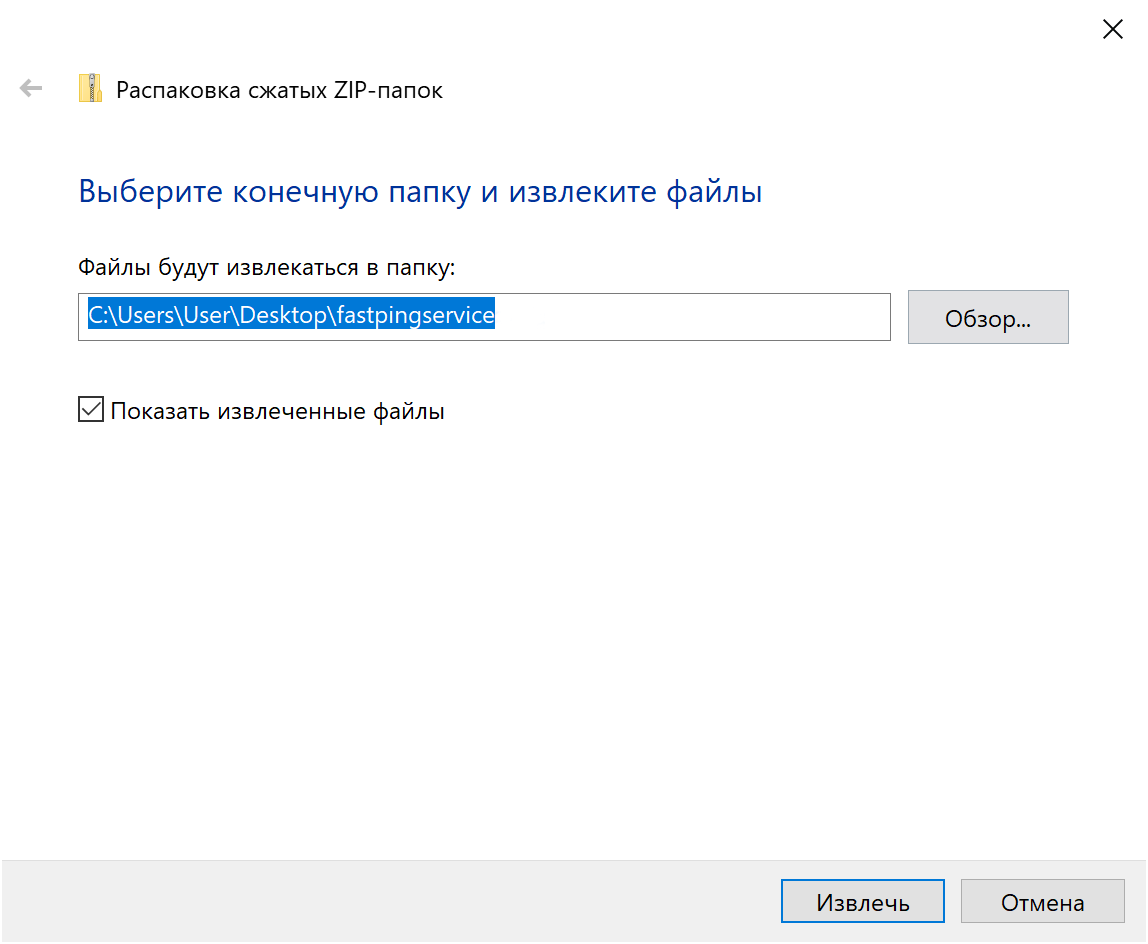Viewport: 1148px width, 944px height.
Task: Start extraction with 'Извлечь' button
Action: coord(862,903)
